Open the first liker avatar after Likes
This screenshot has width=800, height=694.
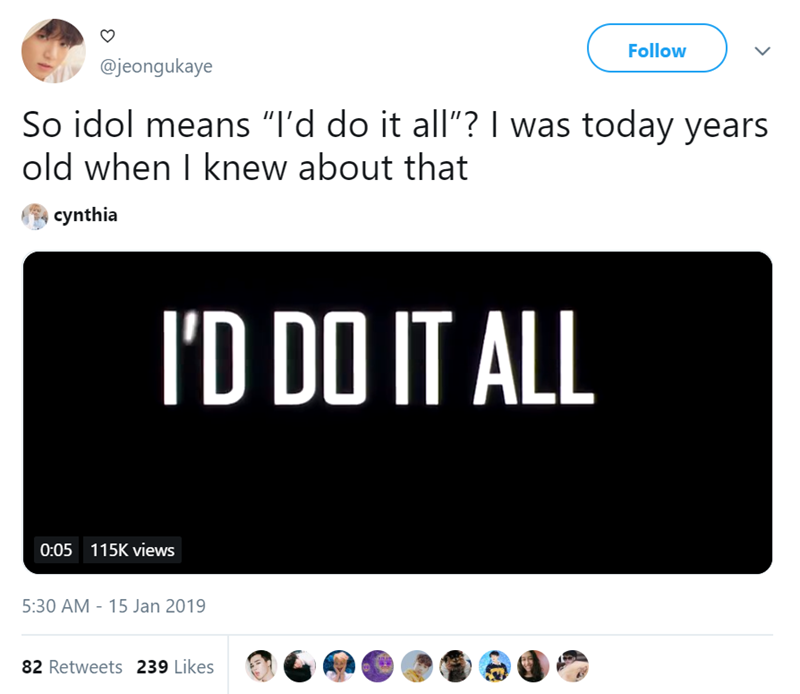(259, 665)
